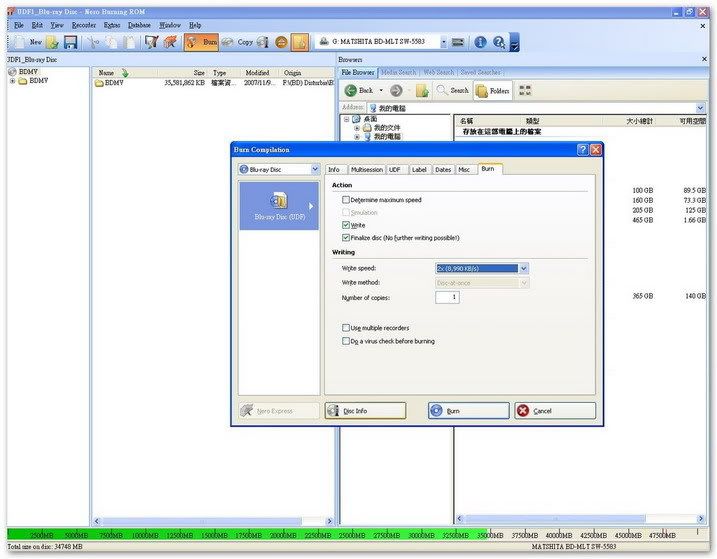Click the Save floppy disk icon

[70, 42]
